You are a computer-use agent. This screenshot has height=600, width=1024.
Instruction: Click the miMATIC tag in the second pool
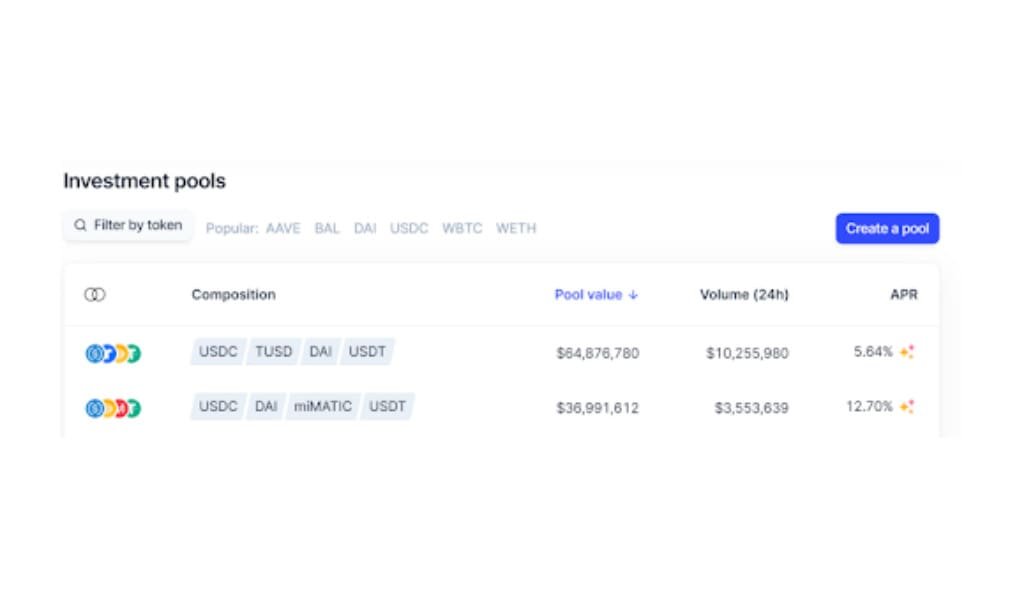click(322, 407)
